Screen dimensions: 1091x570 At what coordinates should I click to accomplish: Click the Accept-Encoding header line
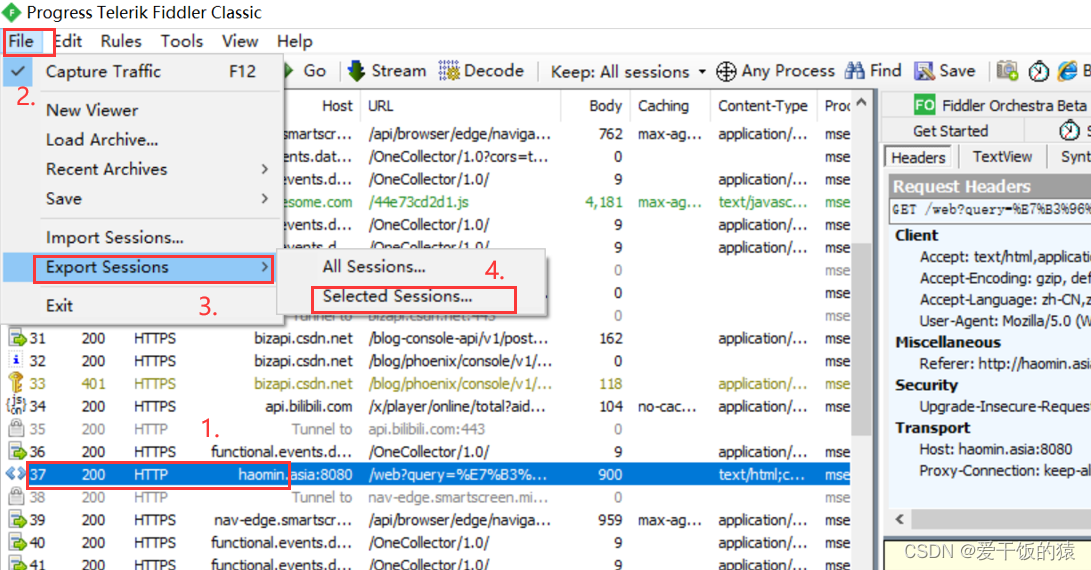coord(1005,278)
